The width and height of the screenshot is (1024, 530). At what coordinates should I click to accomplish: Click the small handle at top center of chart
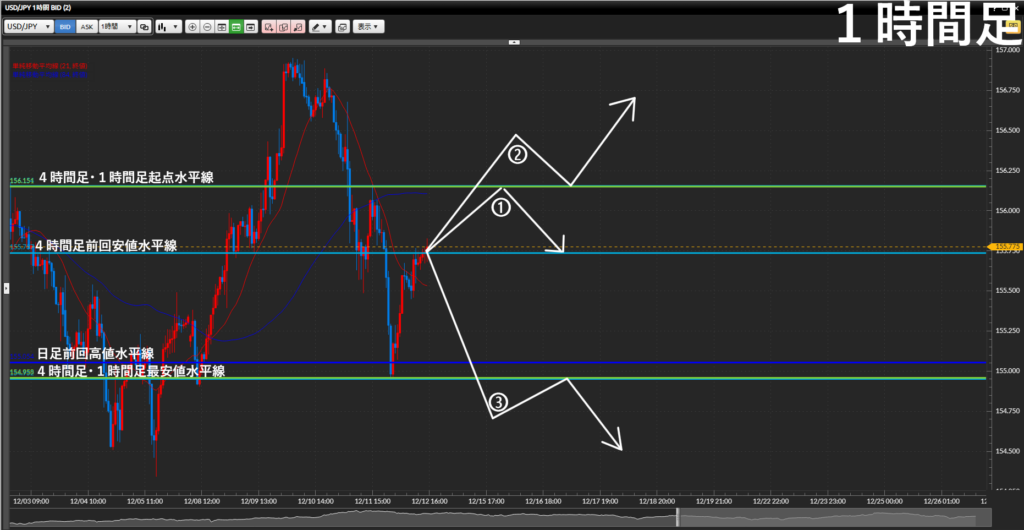[x=515, y=43]
